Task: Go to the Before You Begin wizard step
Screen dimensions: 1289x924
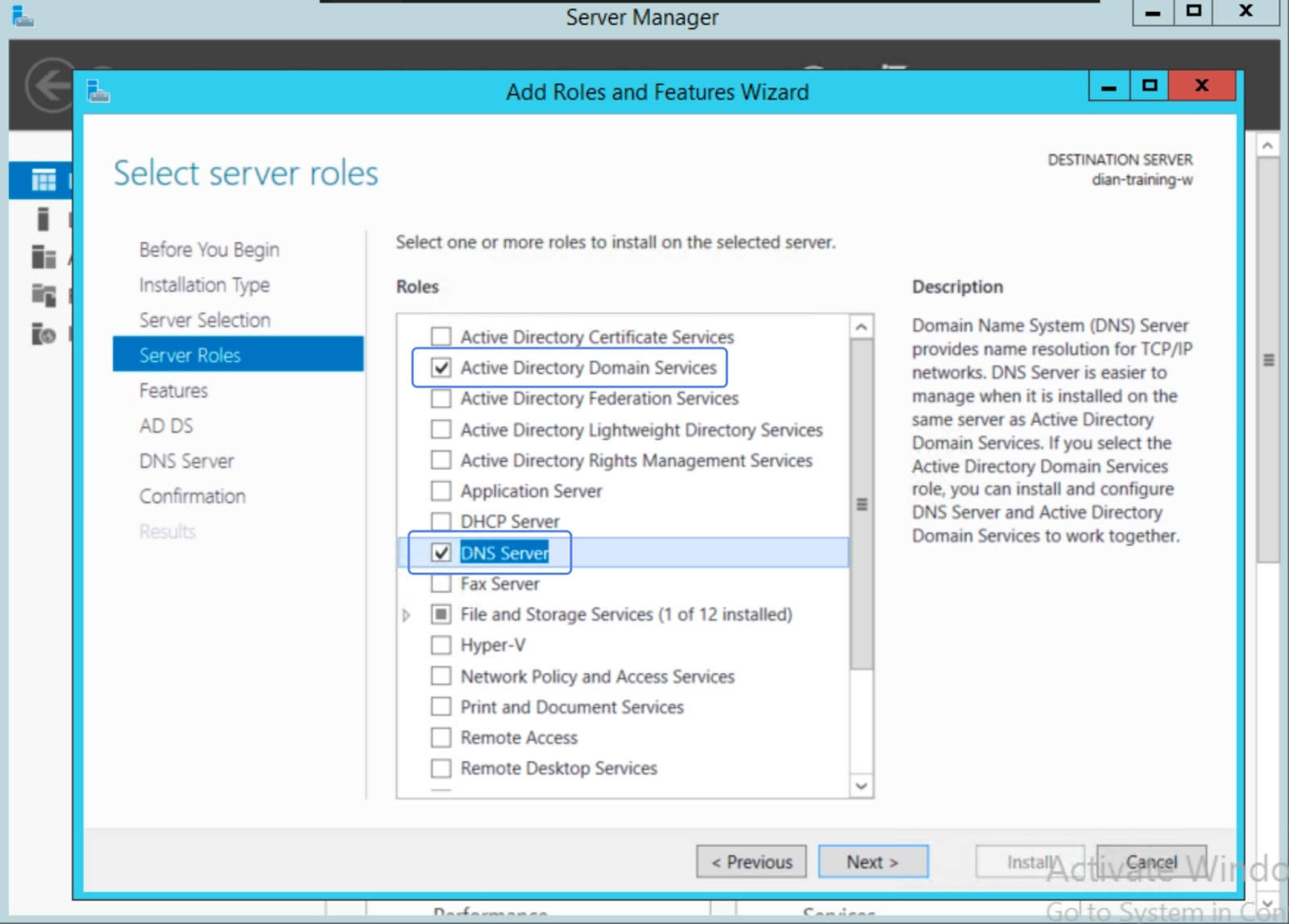Action: pos(209,249)
